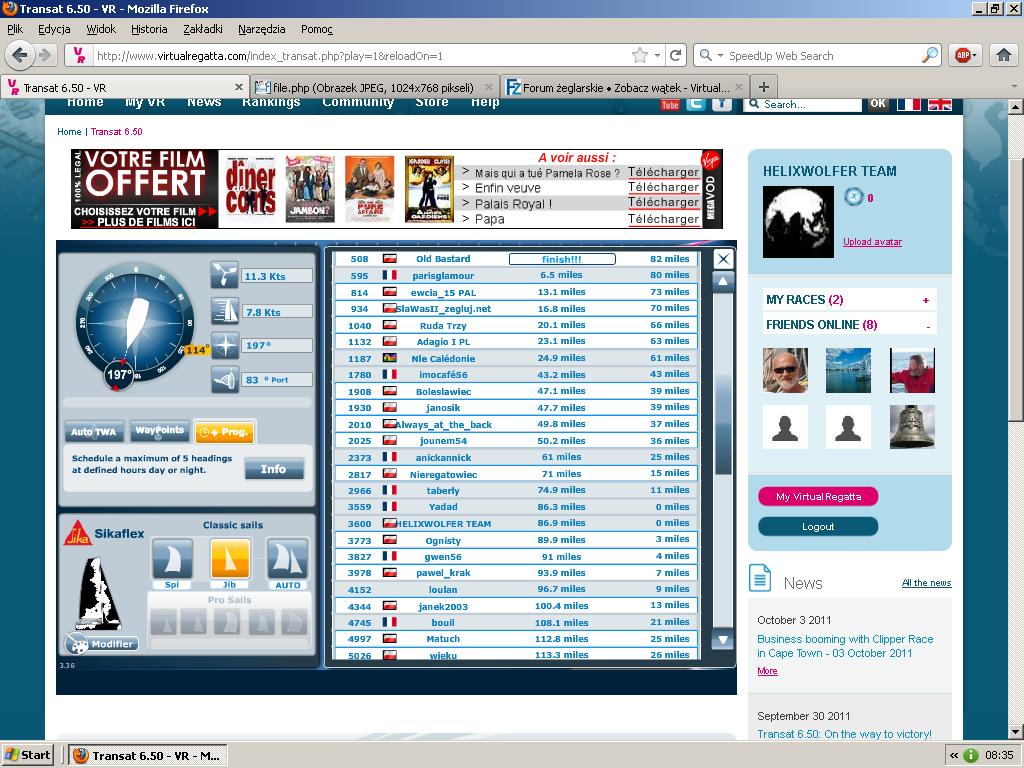1024x768 pixels.
Task: Click the heading compass star icon
Action: 225,346
